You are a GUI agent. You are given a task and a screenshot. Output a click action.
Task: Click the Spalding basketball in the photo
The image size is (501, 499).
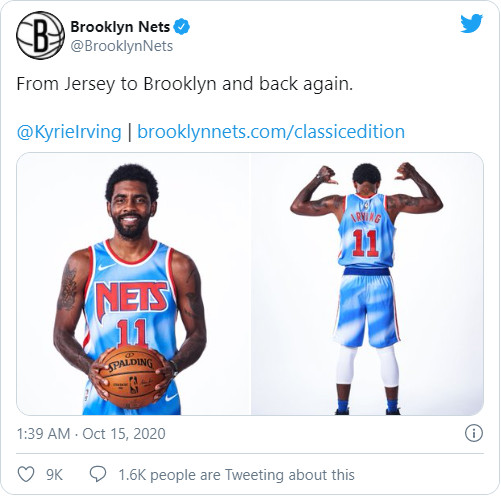[x=132, y=377]
